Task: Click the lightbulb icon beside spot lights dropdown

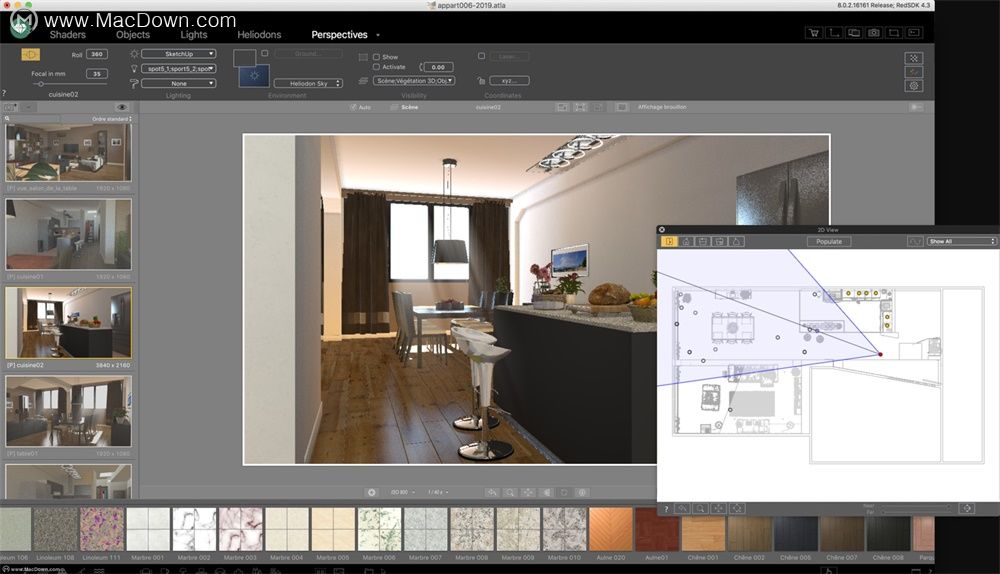Action: (x=134, y=68)
